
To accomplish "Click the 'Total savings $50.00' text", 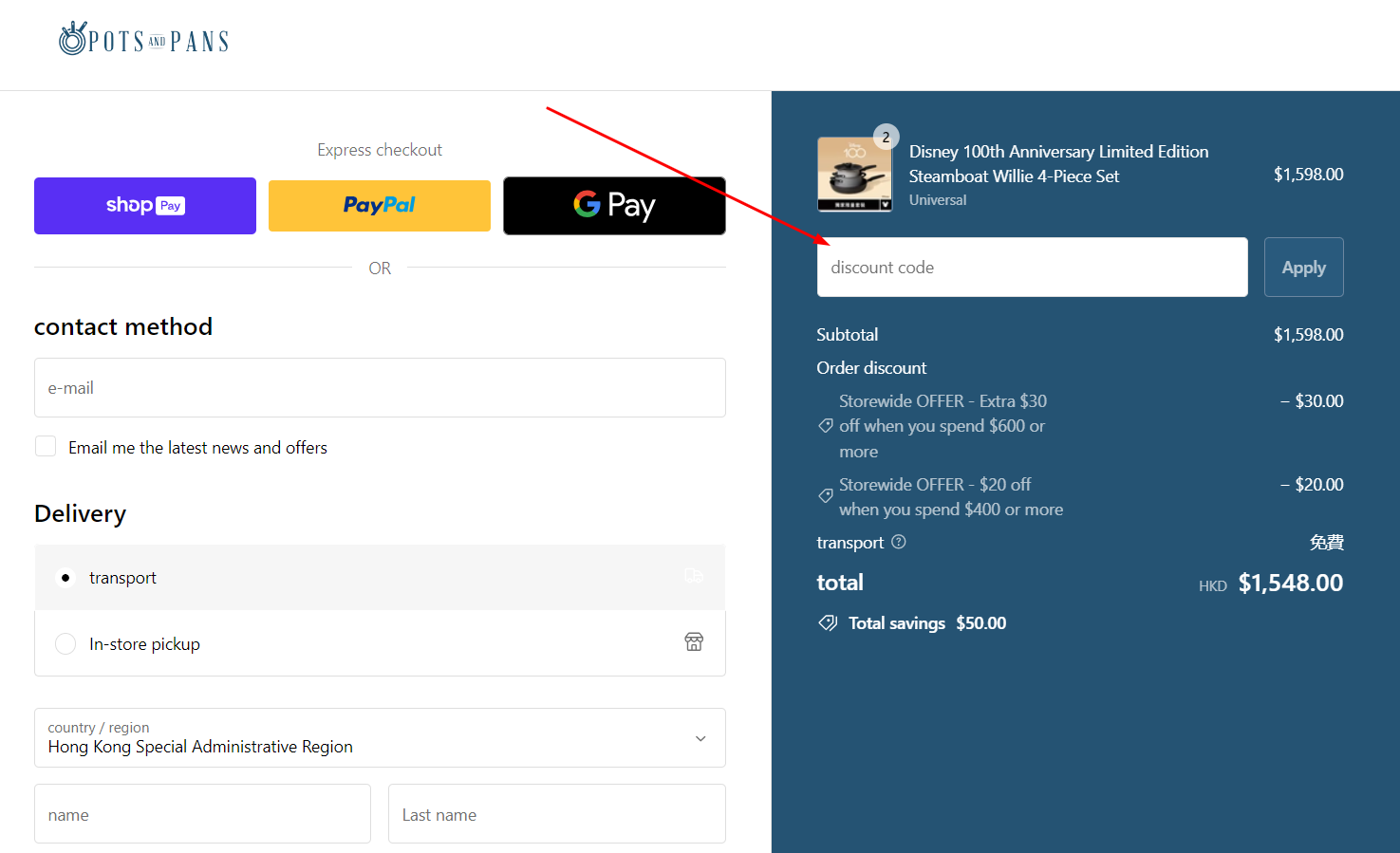I will [927, 623].
